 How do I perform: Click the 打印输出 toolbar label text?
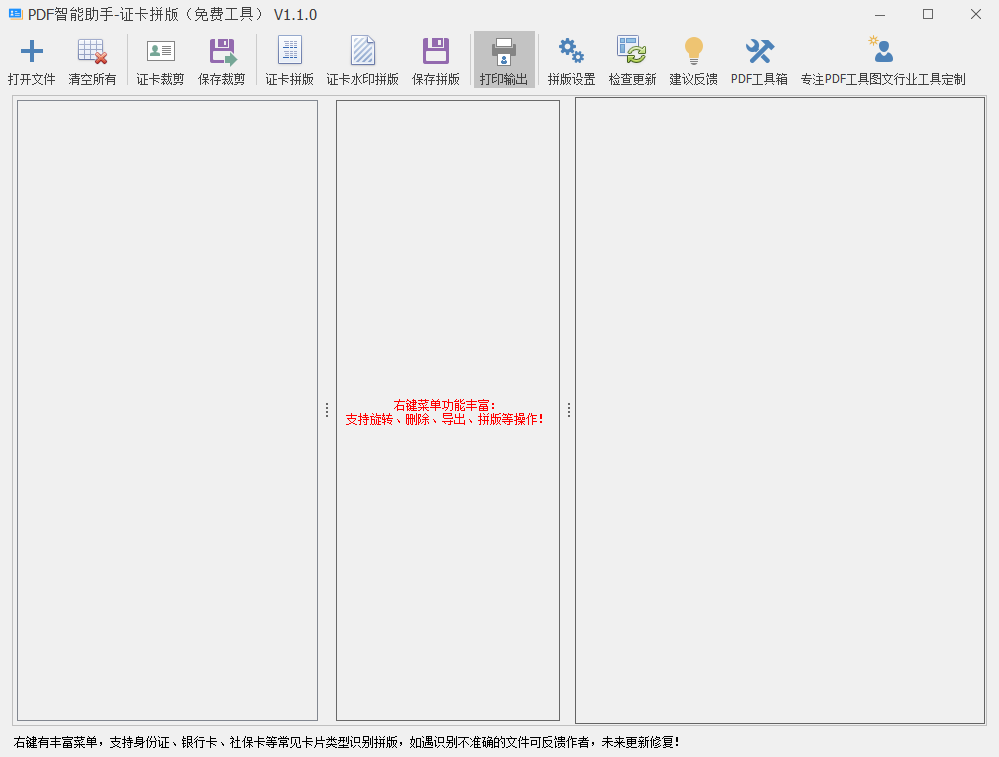(x=504, y=79)
